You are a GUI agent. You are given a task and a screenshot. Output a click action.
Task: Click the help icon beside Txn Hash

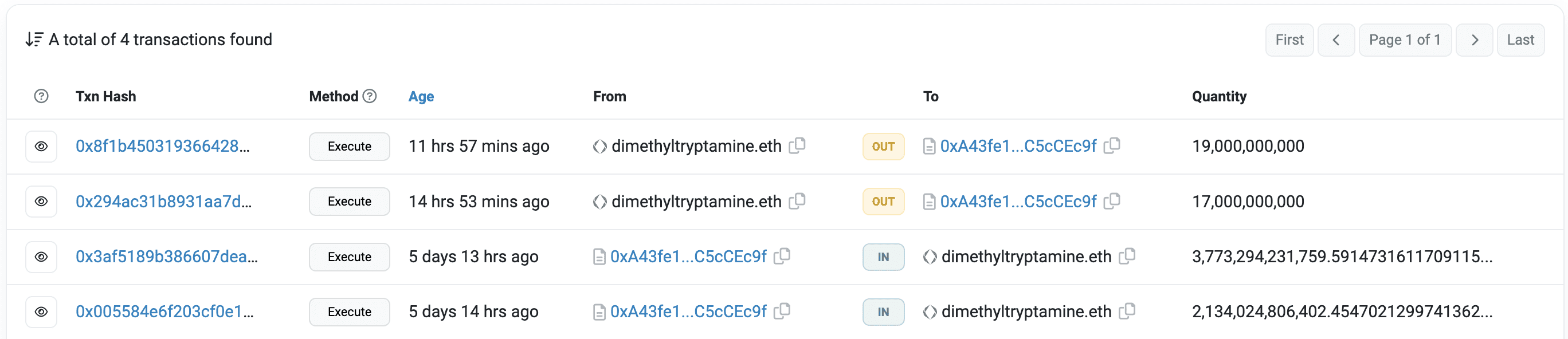[41, 96]
